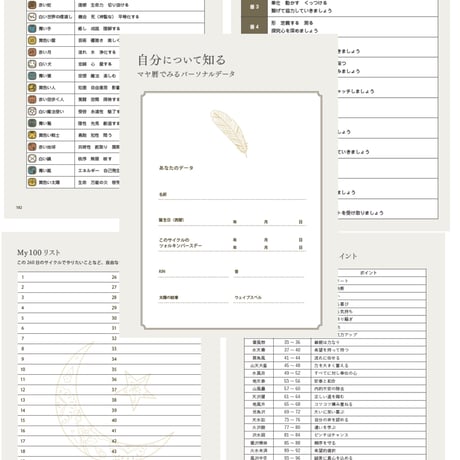460x460 pixels.
Task: Click row number 40 in the My100 list
Action: pyautogui.click(x=114, y=420)
